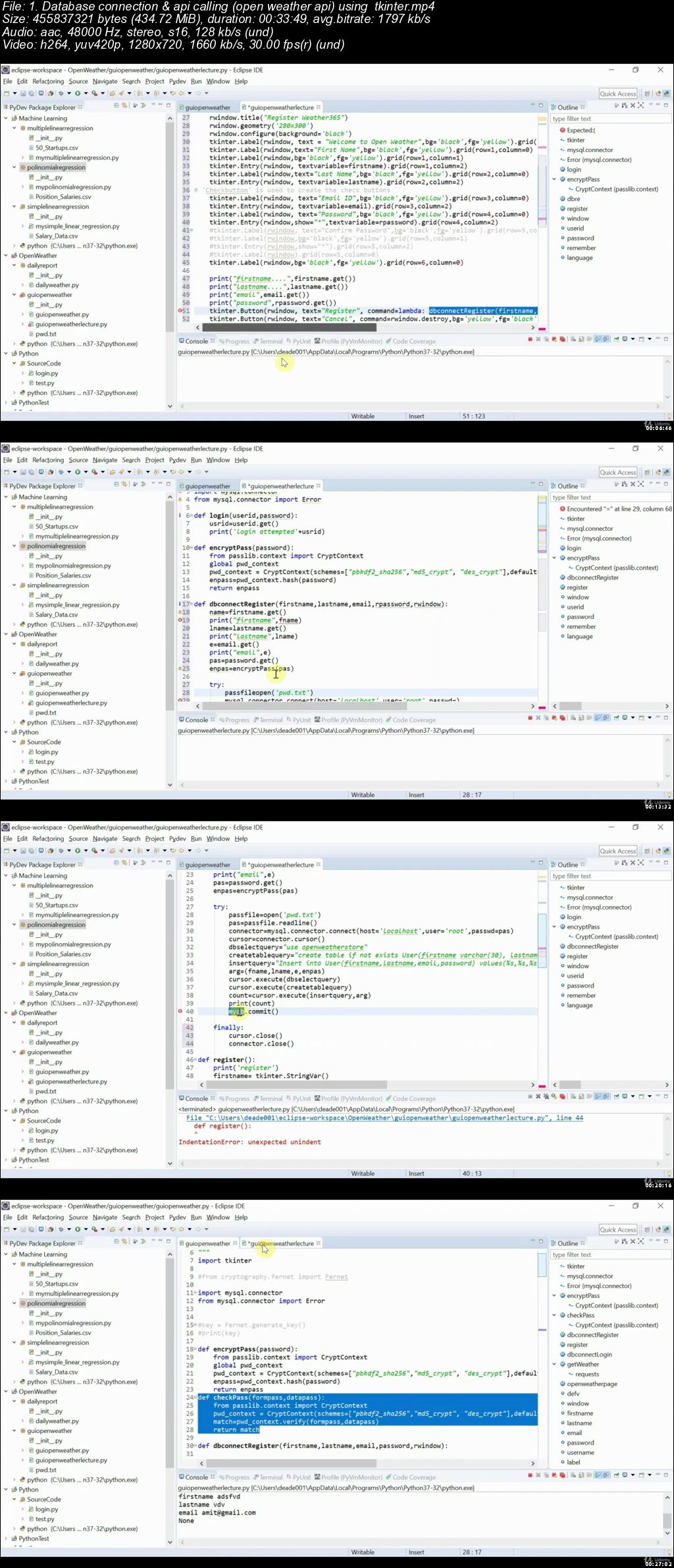Click the Outline filter text box in the 00:13:32 frame
The width and height of the screenshot is (674, 1568).
click(x=611, y=497)
